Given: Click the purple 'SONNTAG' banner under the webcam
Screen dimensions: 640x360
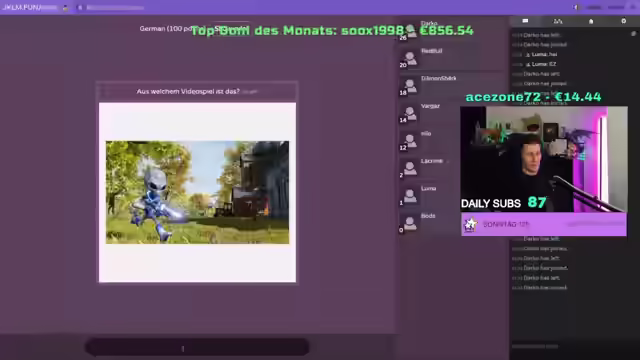Looking at the screenshot, I should point(544,224).
